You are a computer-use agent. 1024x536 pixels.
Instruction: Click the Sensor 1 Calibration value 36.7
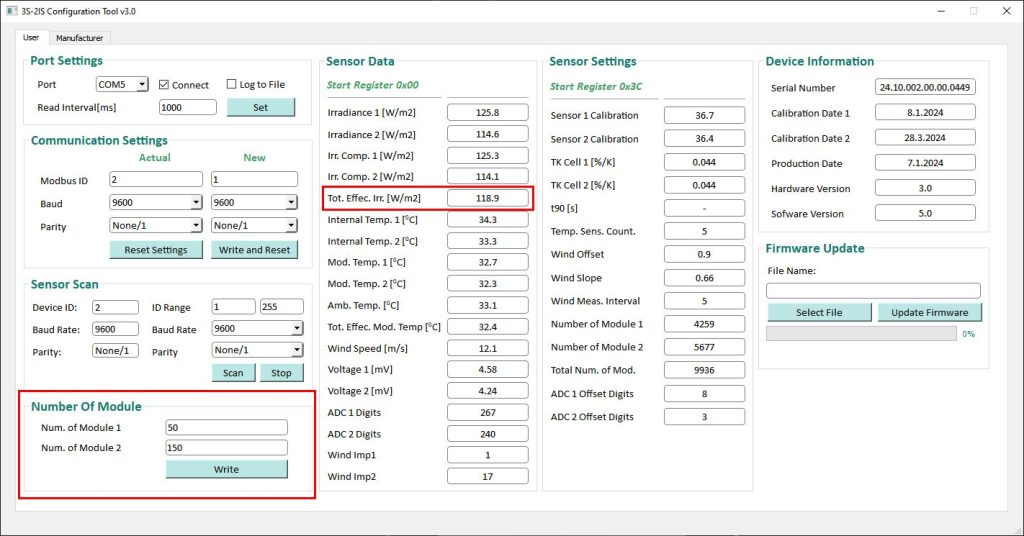pos(705,116)
